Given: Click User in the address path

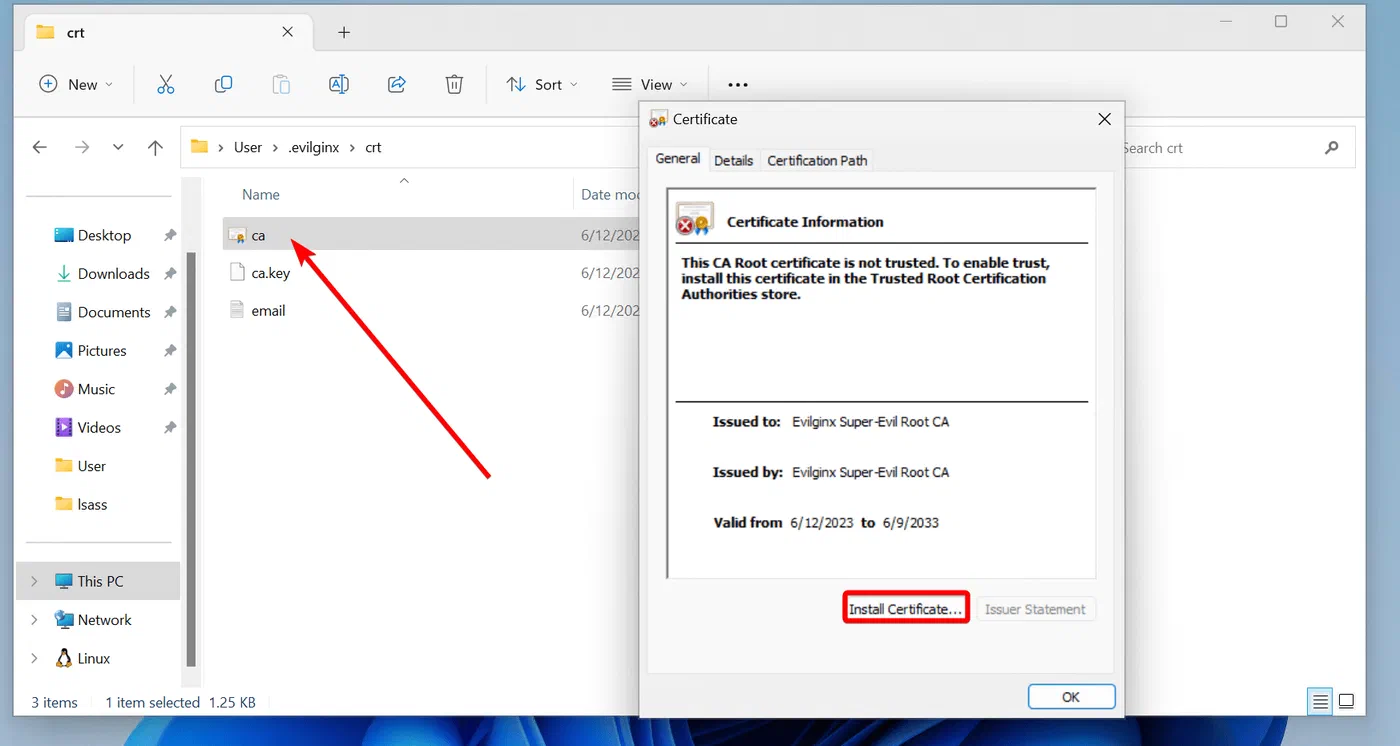Looking at the screenshot, I should [x=248, y=147].
